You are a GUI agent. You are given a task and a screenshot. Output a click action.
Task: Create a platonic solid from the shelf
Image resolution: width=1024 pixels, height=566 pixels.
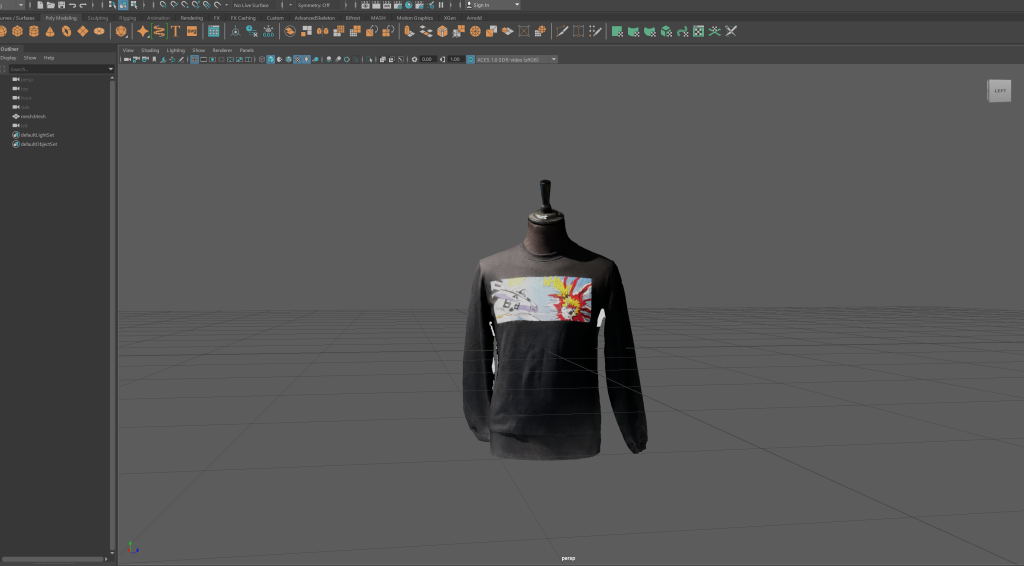pos(121,31)
